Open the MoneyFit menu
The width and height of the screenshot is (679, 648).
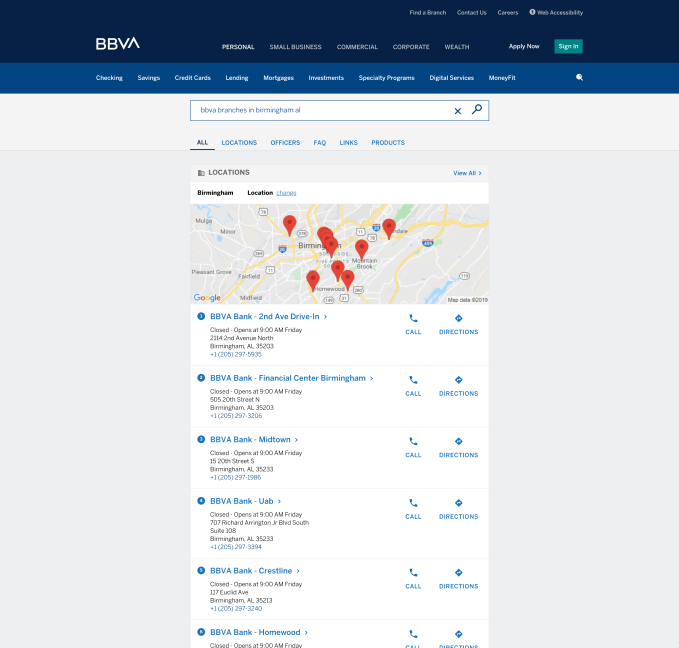pos(502,78)
